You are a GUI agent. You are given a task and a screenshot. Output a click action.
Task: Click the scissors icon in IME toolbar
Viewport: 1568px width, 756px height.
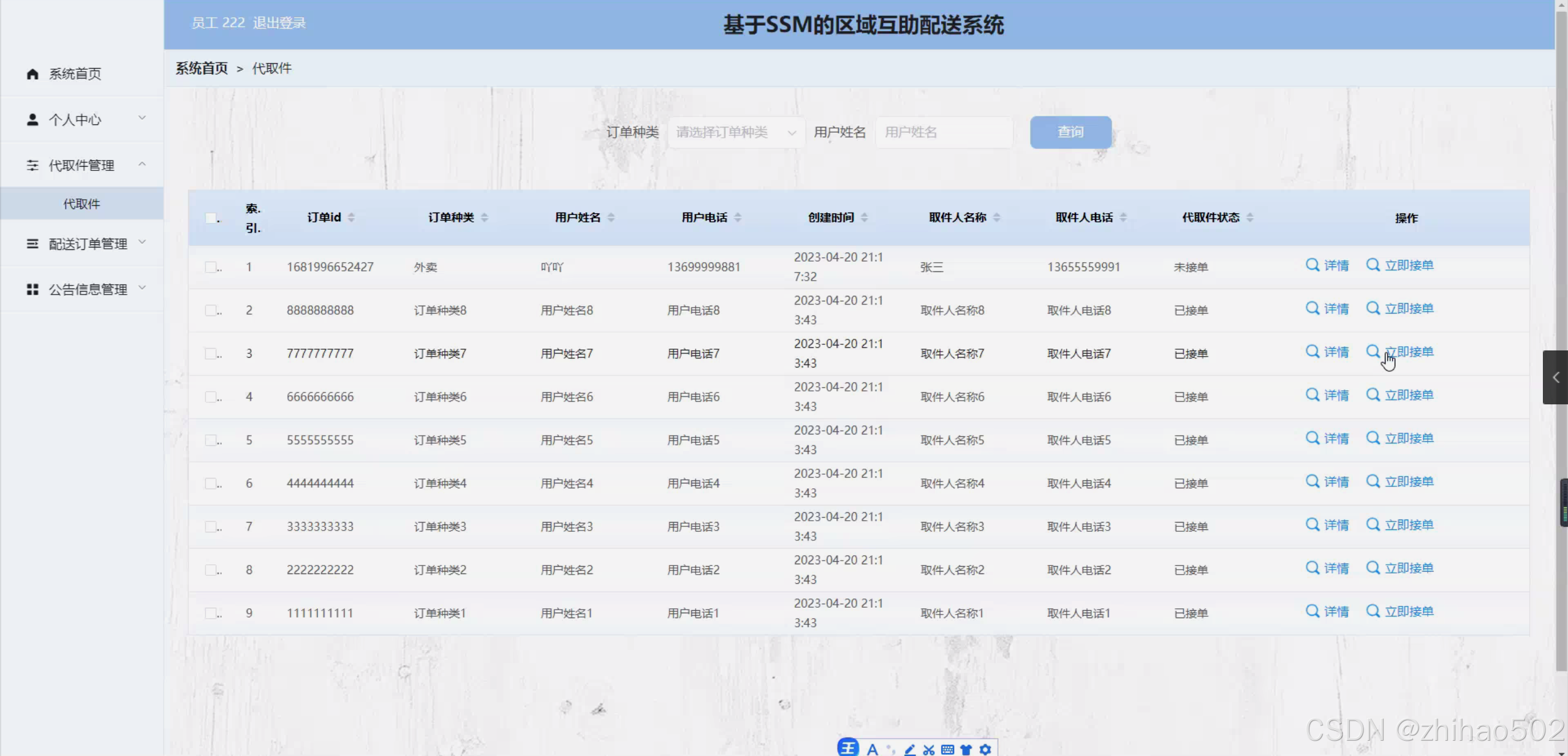point(929,749)
